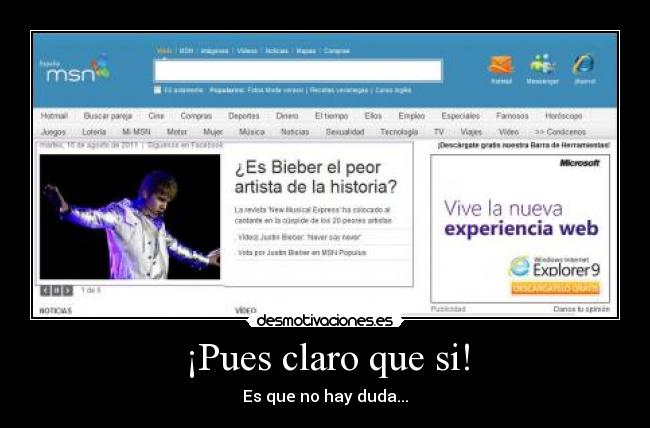Viewport: 650px width, 428px height.
Task: Open the Internet Explorer icon in header
Action: pyautogui.click(x=584, y=64)
